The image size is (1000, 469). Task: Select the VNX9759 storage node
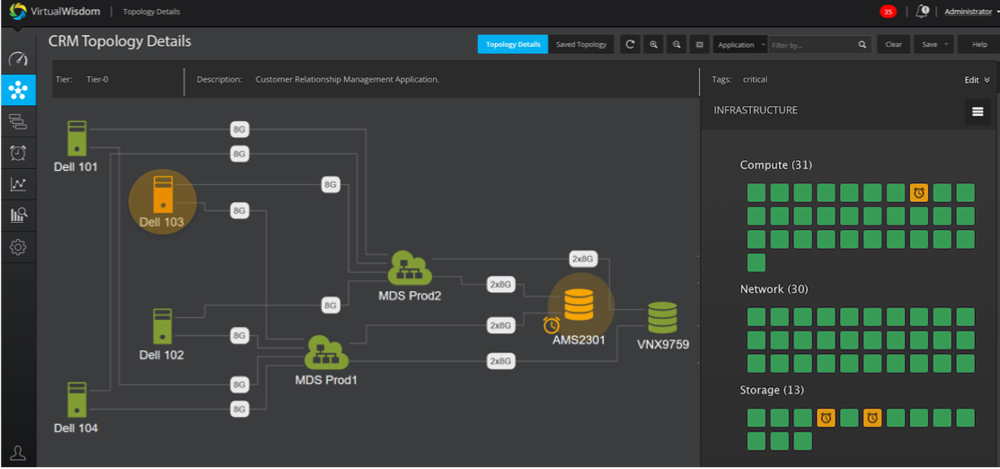click(x=663, y=318)
